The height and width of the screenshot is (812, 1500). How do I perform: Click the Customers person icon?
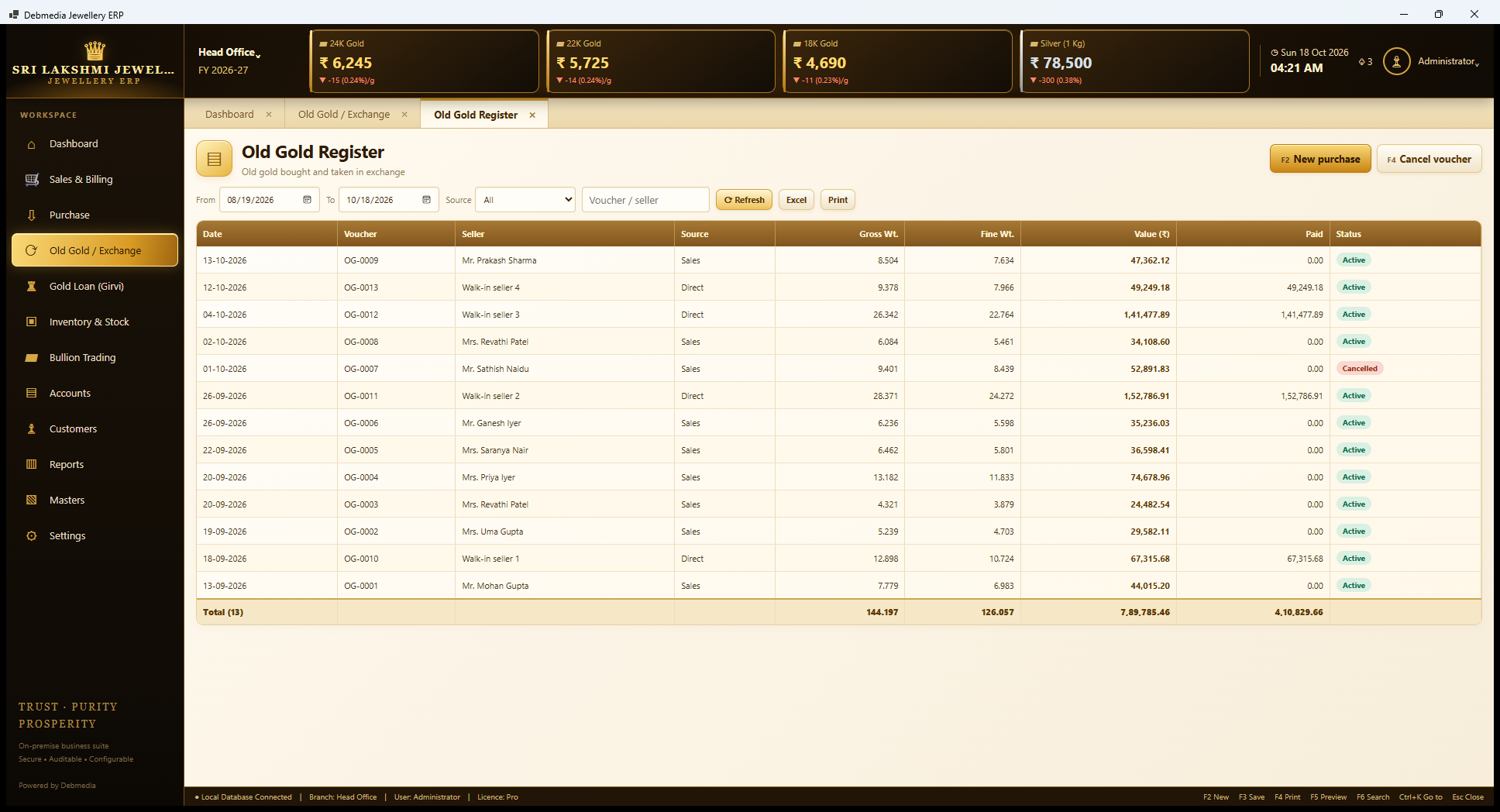click(x=32, y=429)
